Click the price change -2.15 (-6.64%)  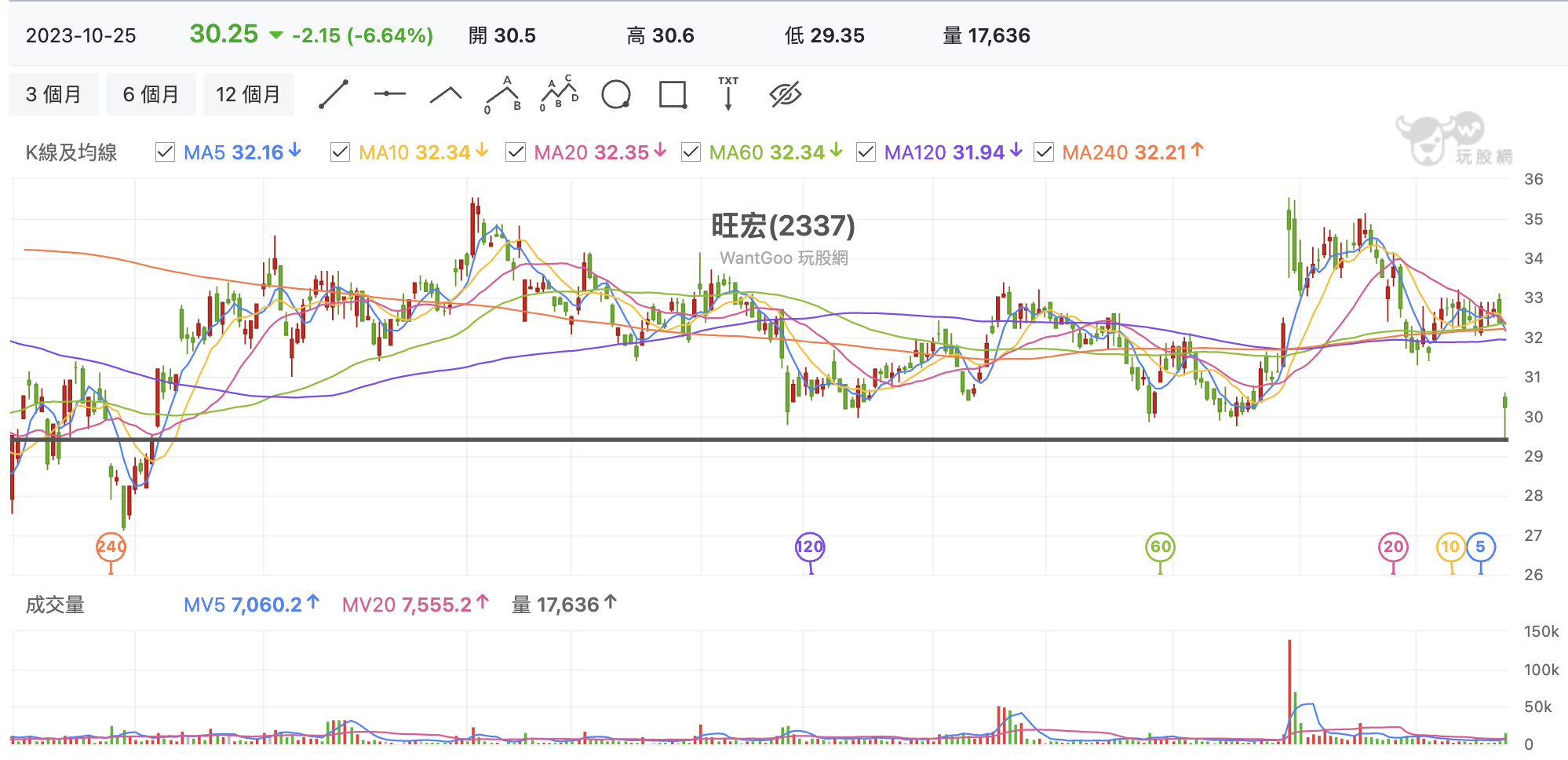pos(363,36)
